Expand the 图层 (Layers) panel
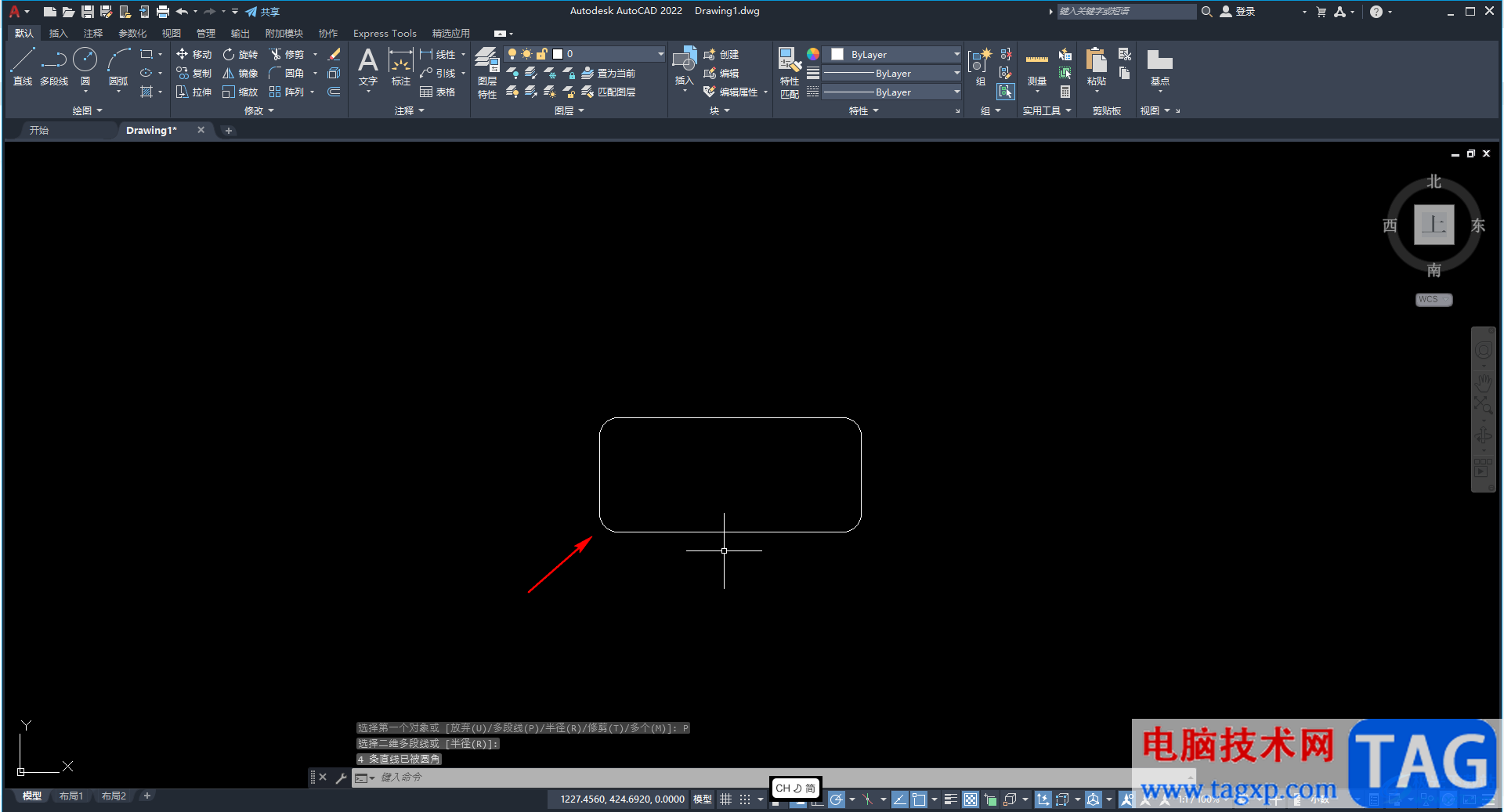Viewport: 1504px width, 812px height. click(x=569, y=110)
